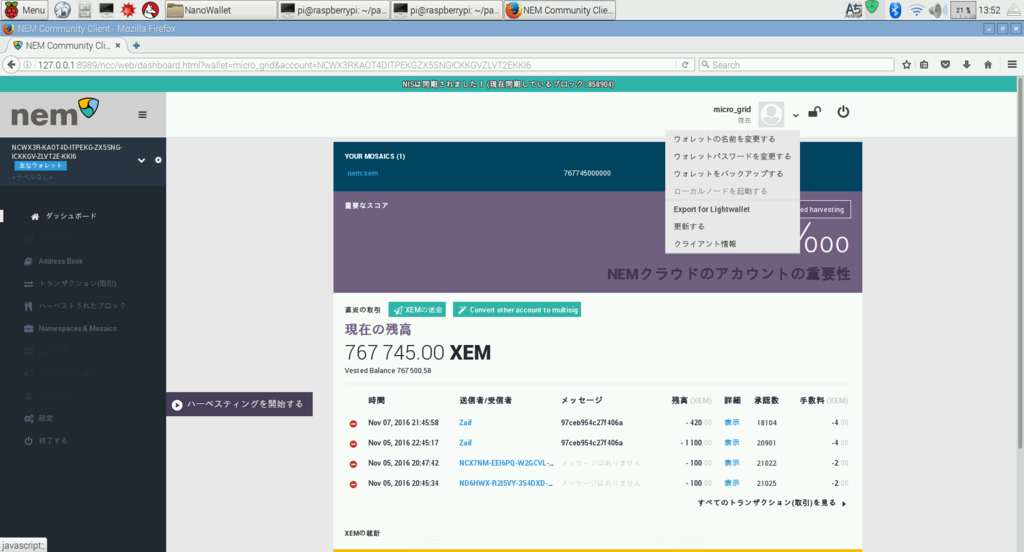Launch the web browser globe icon in the taskbar

pos(62,10)
